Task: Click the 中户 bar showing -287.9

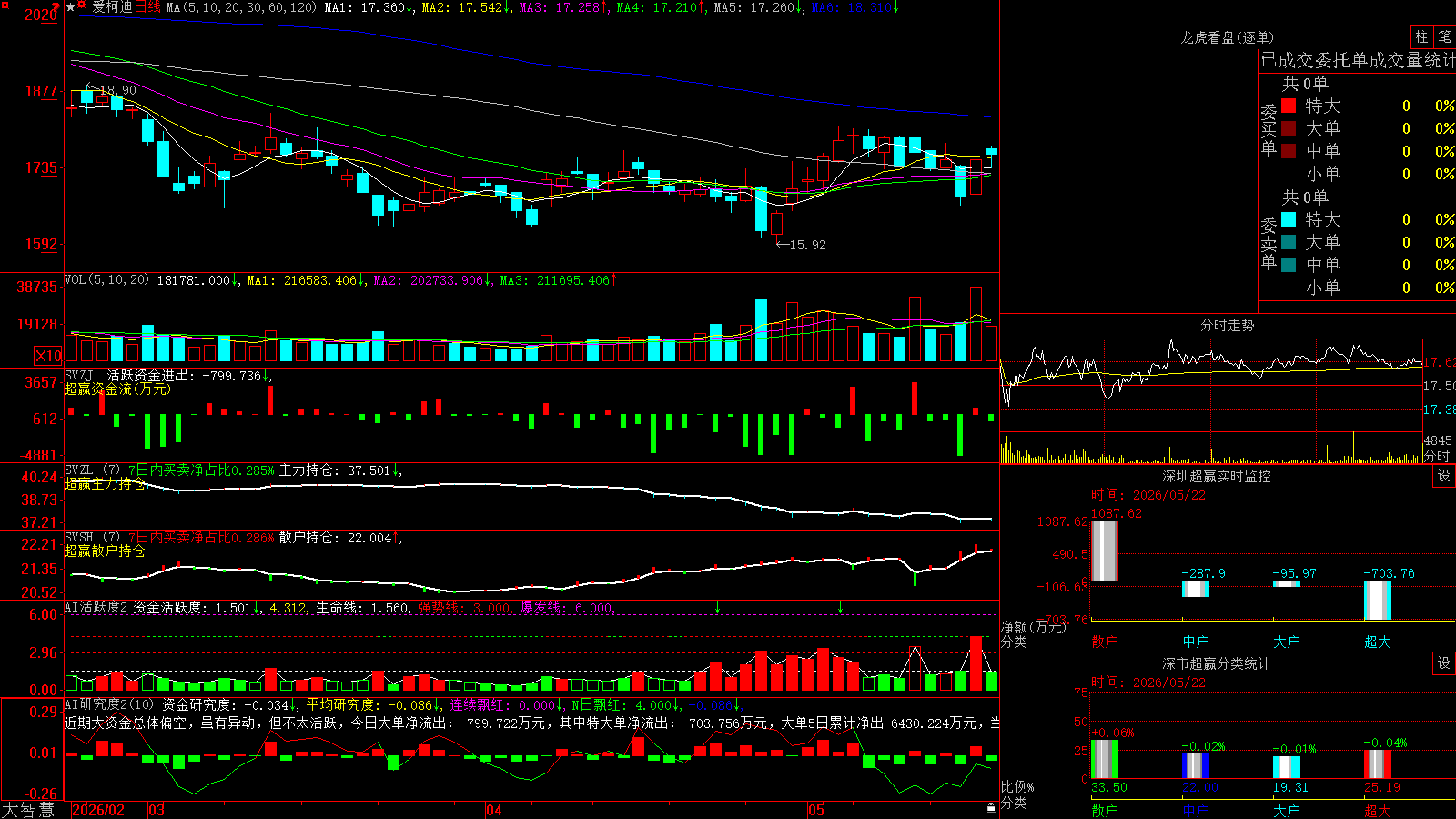Action: click(1196, 589)
